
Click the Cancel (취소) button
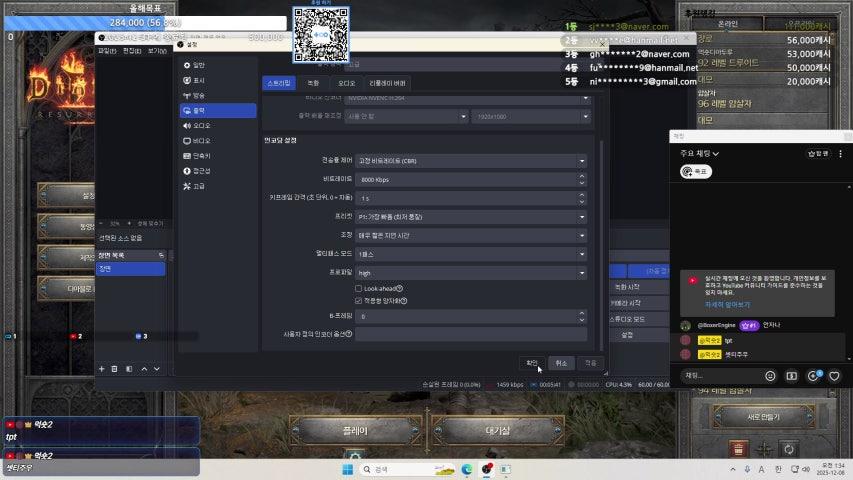tap(561, 363)
